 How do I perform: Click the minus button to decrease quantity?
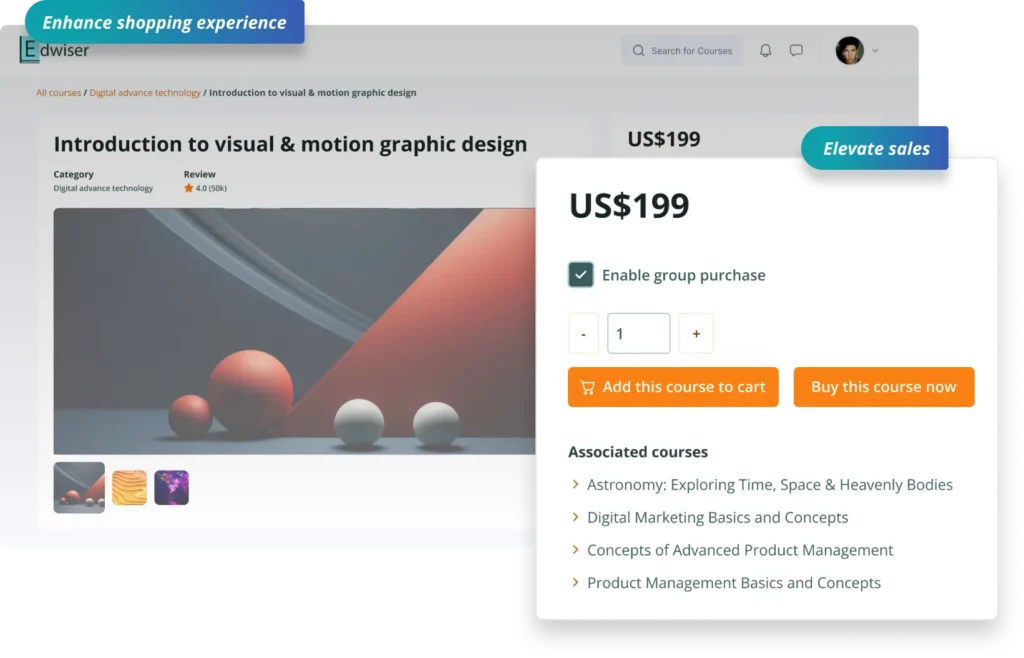click(x=583, y=333)
